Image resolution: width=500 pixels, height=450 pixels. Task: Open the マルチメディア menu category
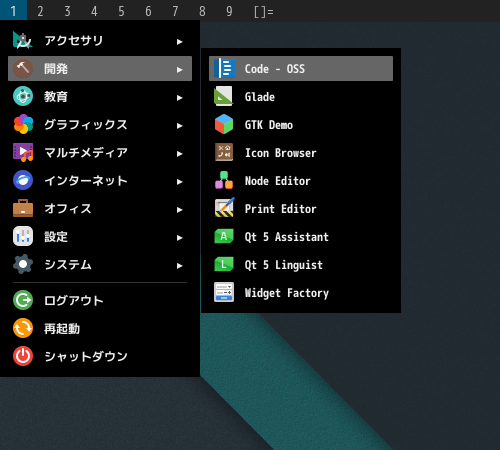(100, 153)
